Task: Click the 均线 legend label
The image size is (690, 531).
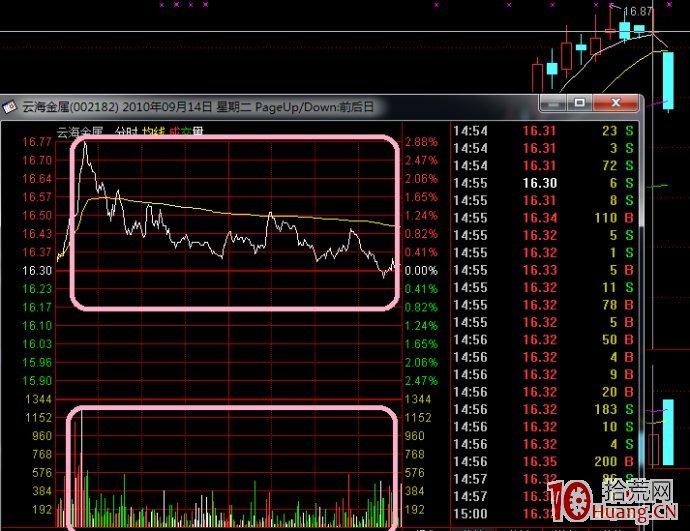Action: tap(153, 131)
